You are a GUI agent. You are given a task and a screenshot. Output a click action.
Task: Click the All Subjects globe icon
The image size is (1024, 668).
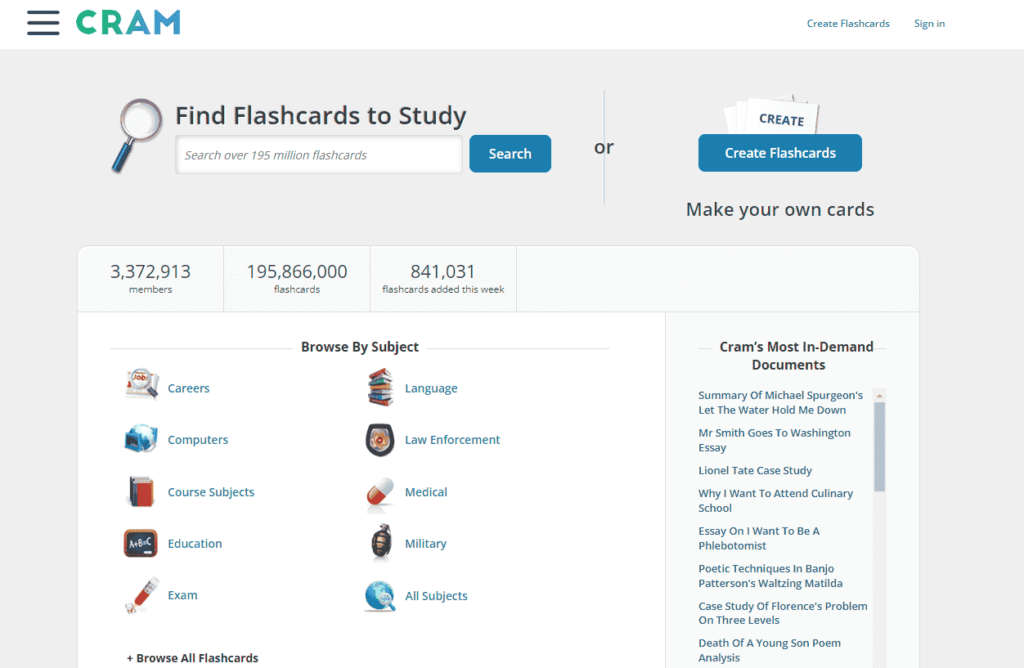380,596
